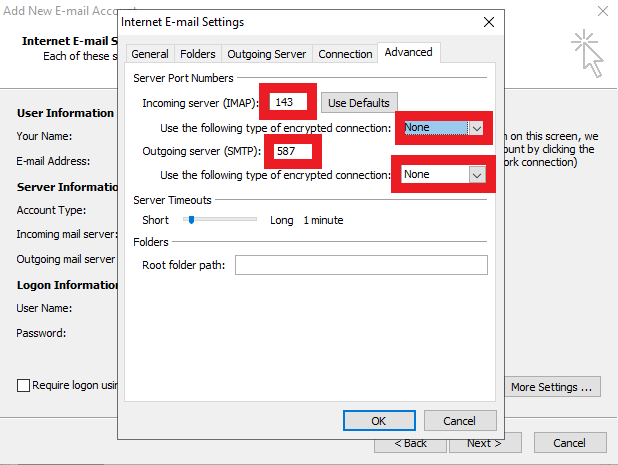Screen dimensions: 618x465
Task: Cancel the Internet E-mail Settings dialog
Action: click(459, 421)
